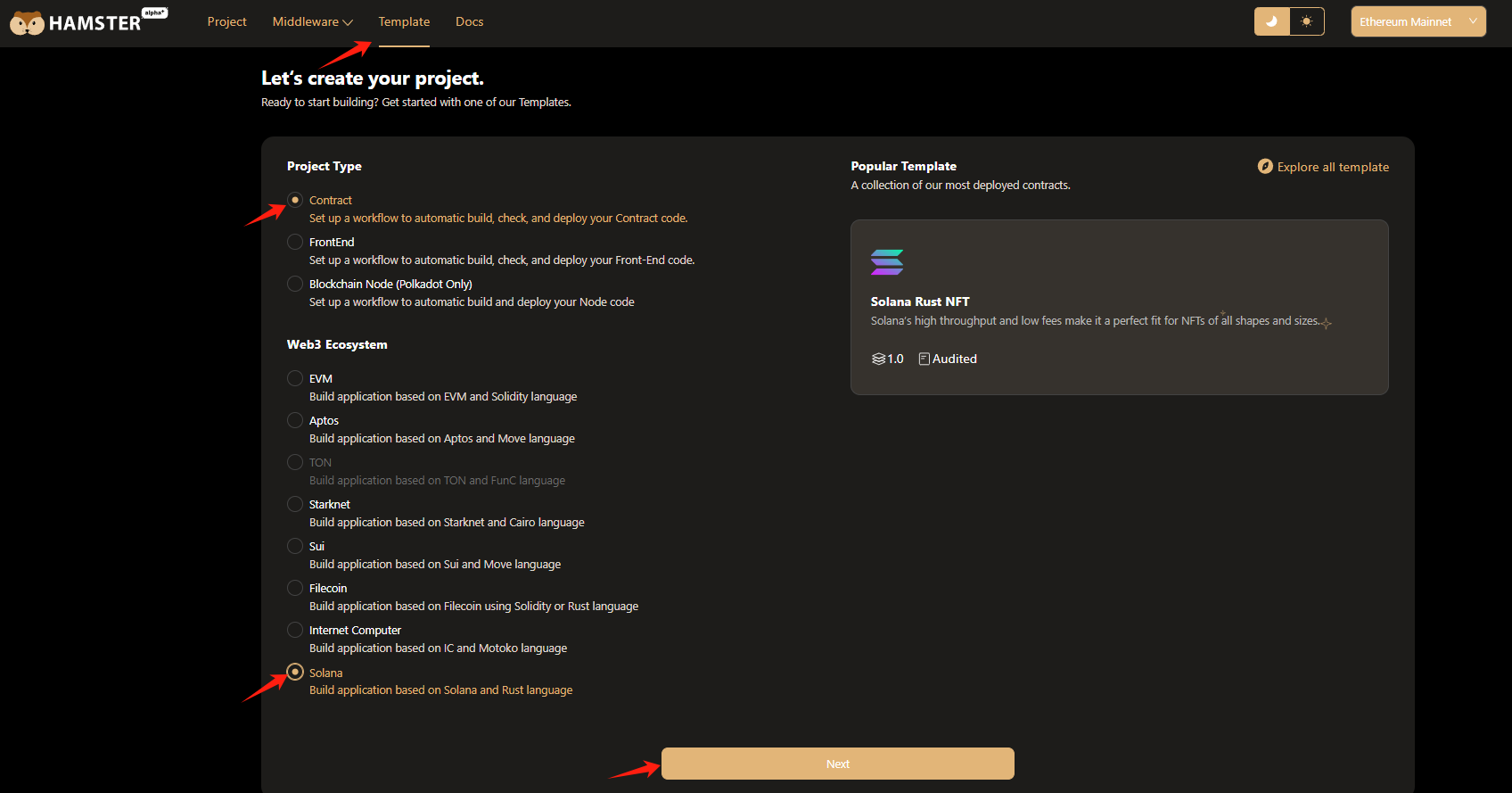Switch to light mode sun icon
This screenshot has width=1512, height=793.
pos(1307,21)
